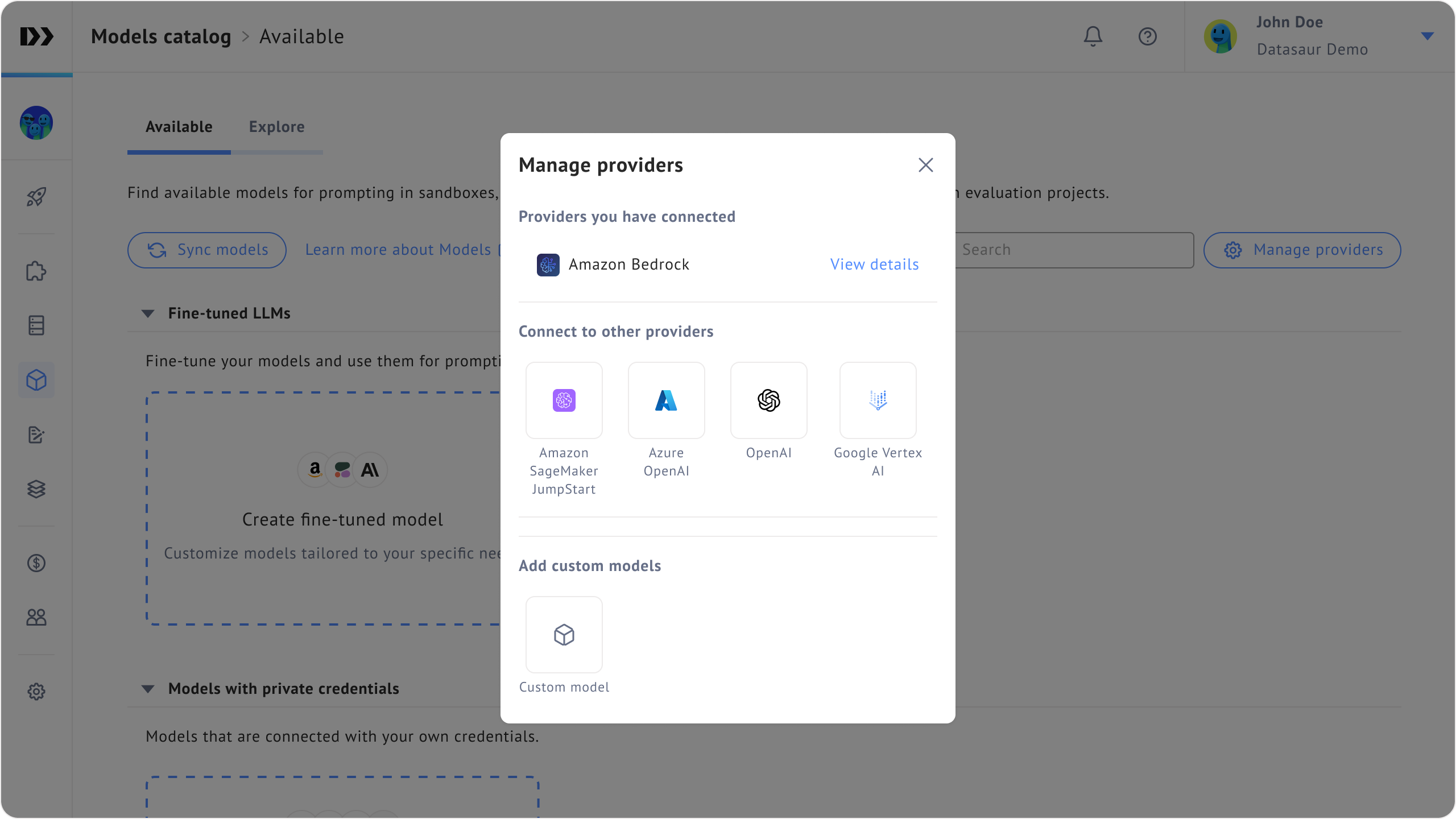
Task: Open the dollar billing sidebar icon
Action: tap(36, 563)
